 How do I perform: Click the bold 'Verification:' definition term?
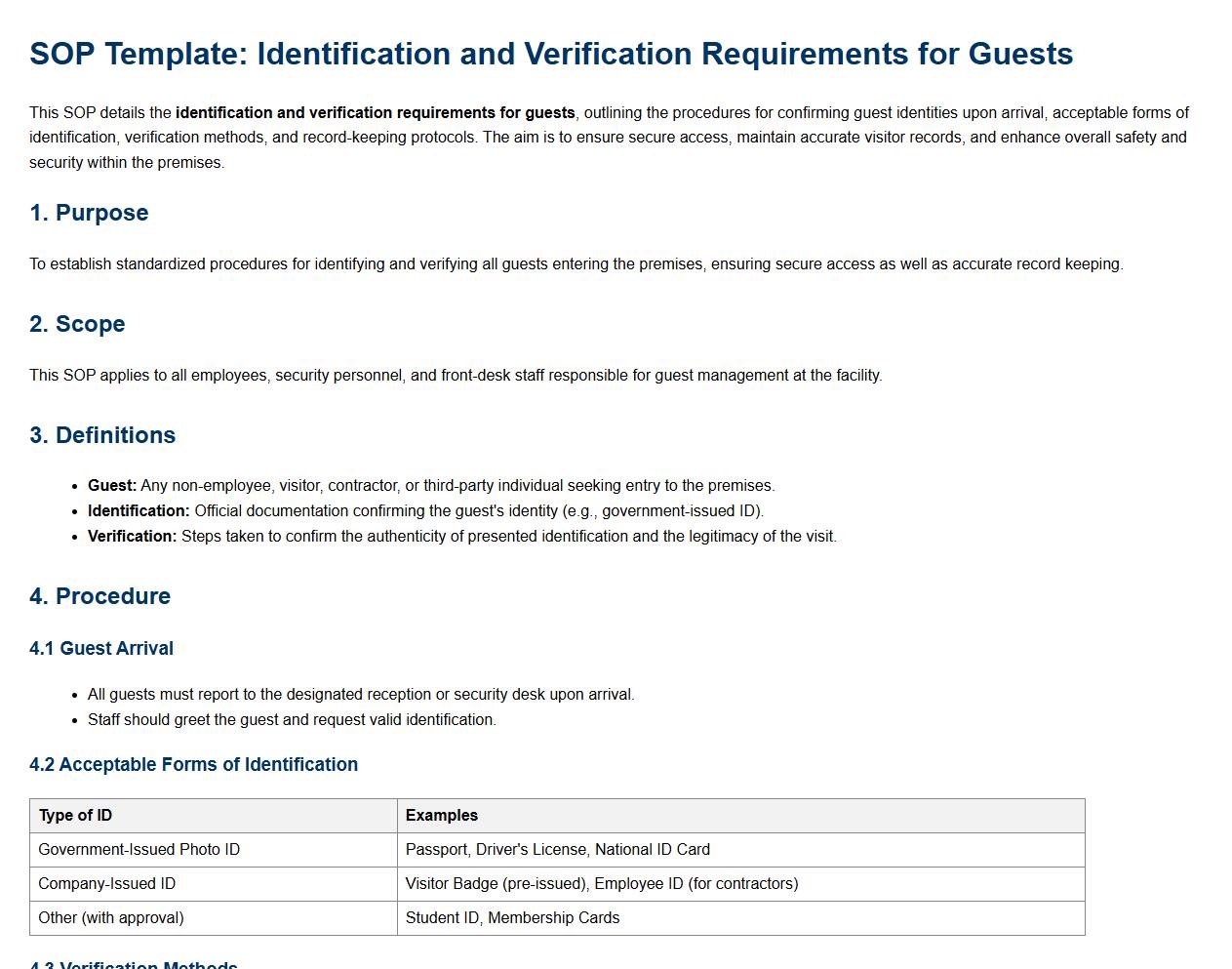[x=133, y=537]
